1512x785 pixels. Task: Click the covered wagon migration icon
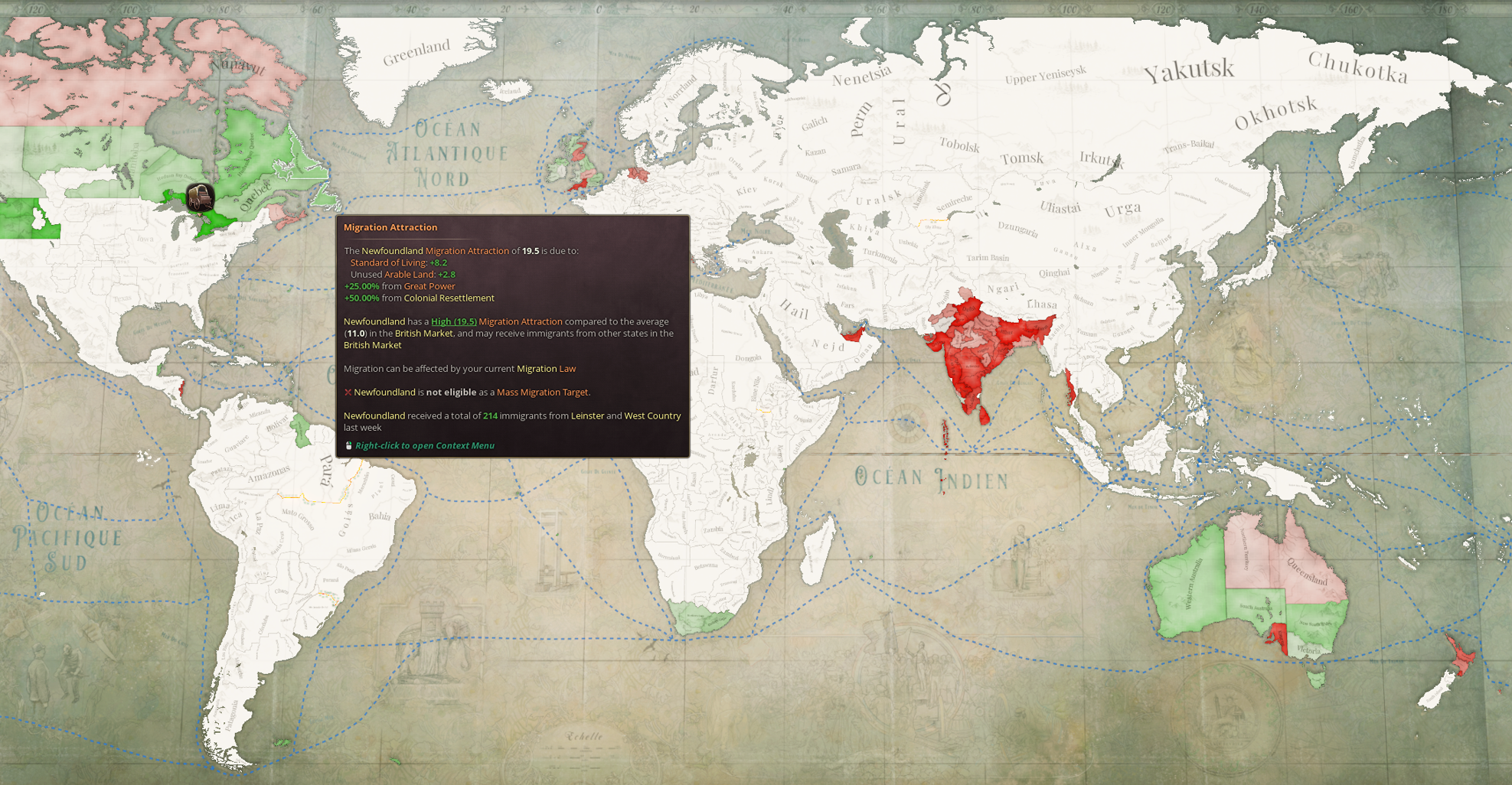[201, 197]
